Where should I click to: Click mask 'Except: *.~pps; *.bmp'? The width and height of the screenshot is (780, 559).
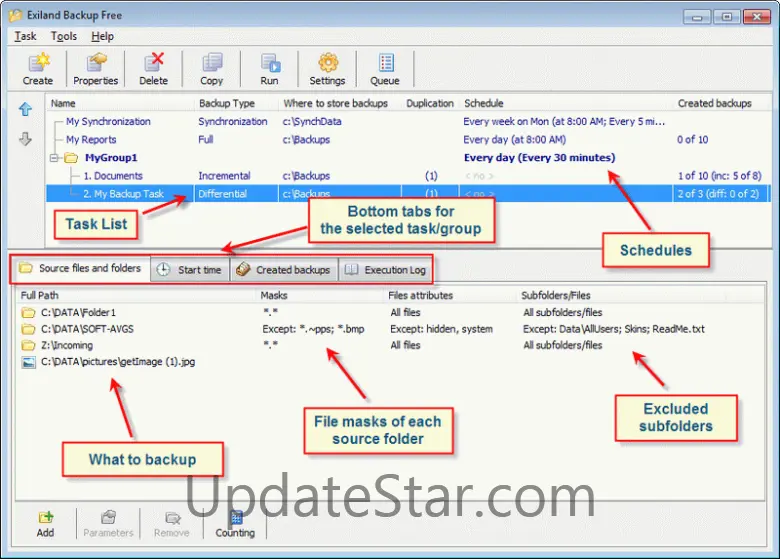[313, 329]
